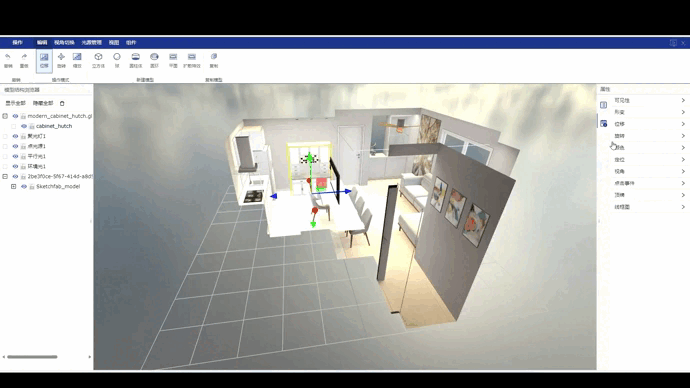Select the rotate mode tool icon
Screen dimensions: 690x388
click(61, 57)
